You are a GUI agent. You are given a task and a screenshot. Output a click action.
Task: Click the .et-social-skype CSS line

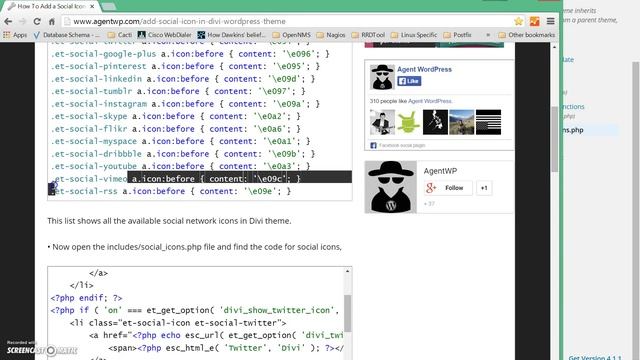176,116
